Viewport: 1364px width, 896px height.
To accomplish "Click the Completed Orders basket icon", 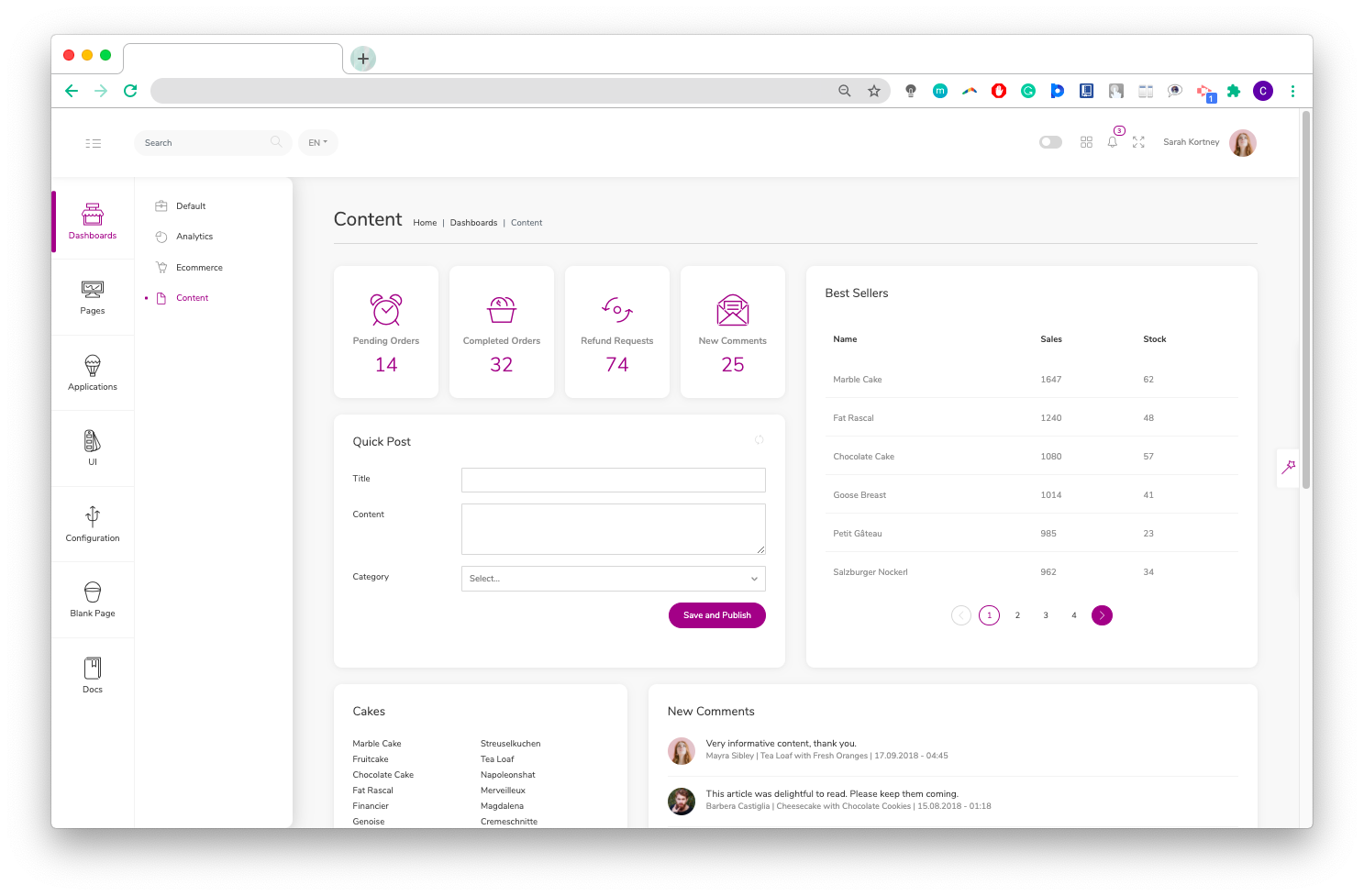I will (x=502, y=310).
